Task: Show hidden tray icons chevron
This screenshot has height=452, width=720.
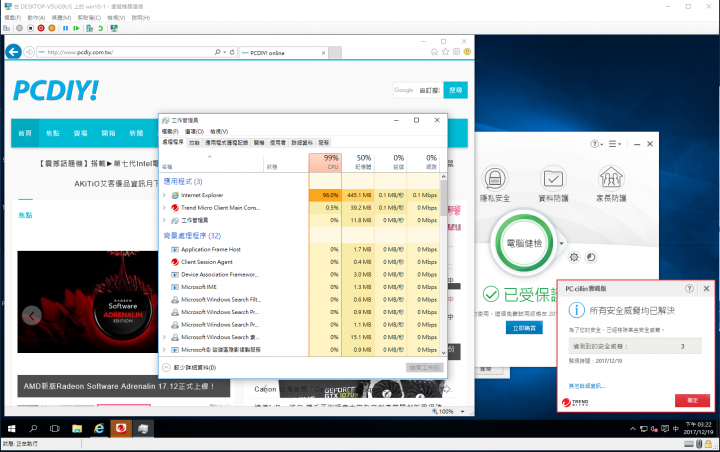Action: coord(633,429)
